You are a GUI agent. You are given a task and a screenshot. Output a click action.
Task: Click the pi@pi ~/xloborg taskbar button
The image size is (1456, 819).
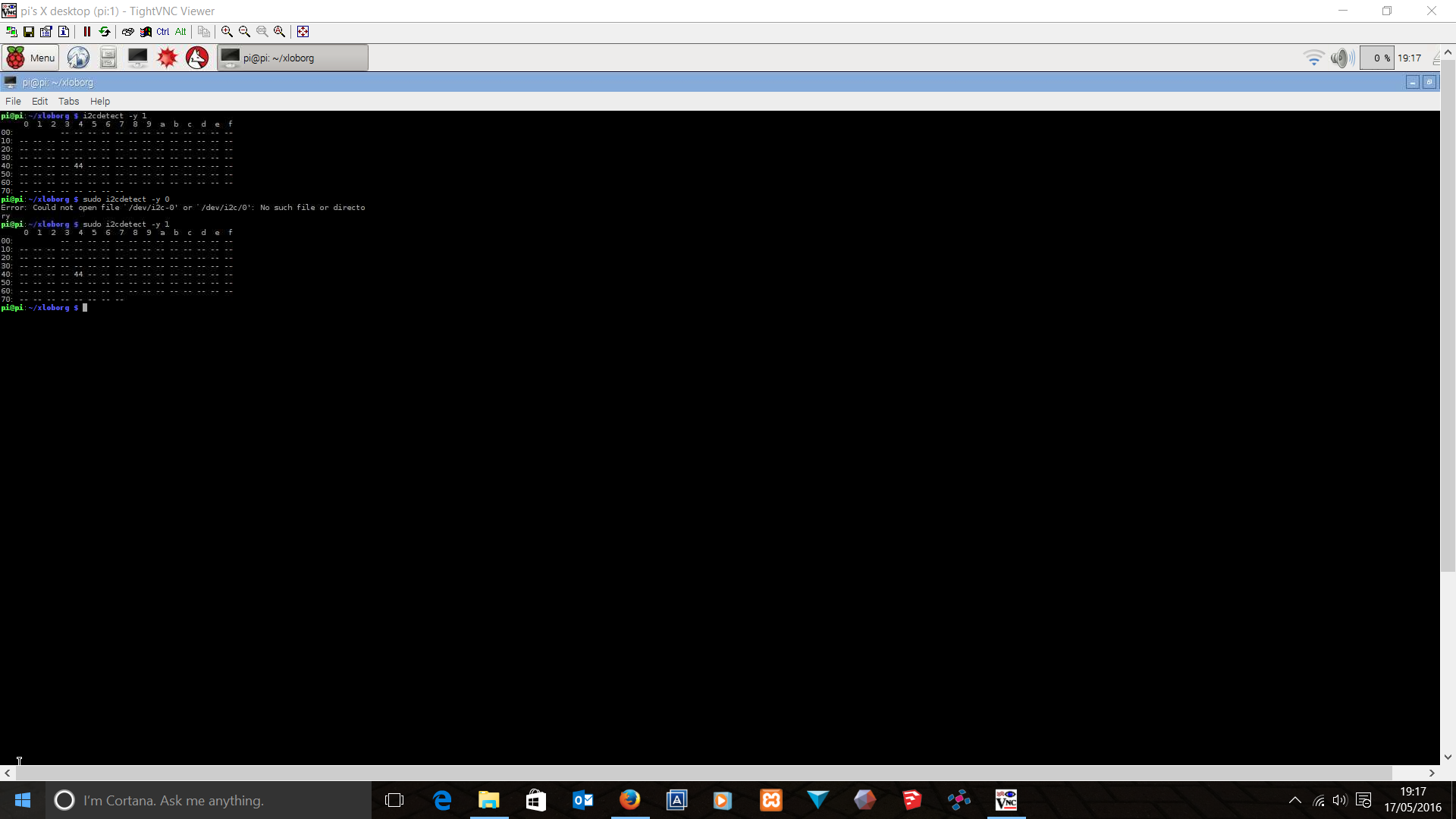click(293, 58)
